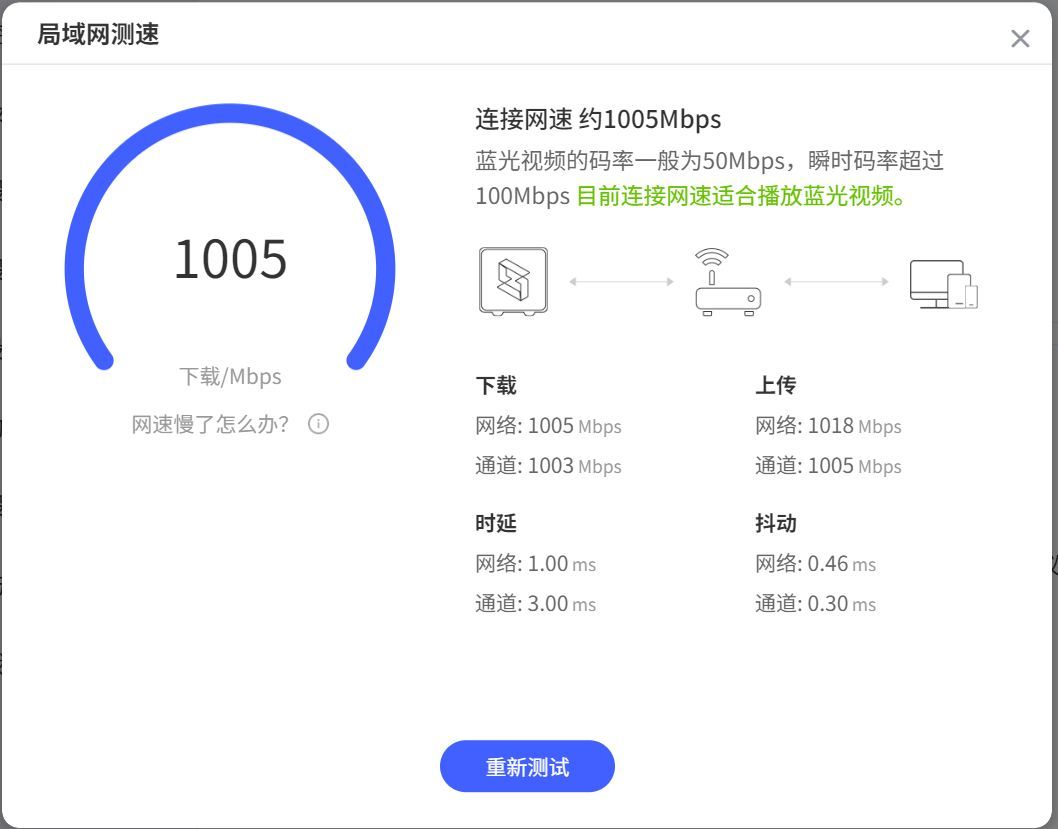Click the 下载/Mbps label under the gauge
The height and width of the screenshot is (829, 1058).
pos(232,376)
